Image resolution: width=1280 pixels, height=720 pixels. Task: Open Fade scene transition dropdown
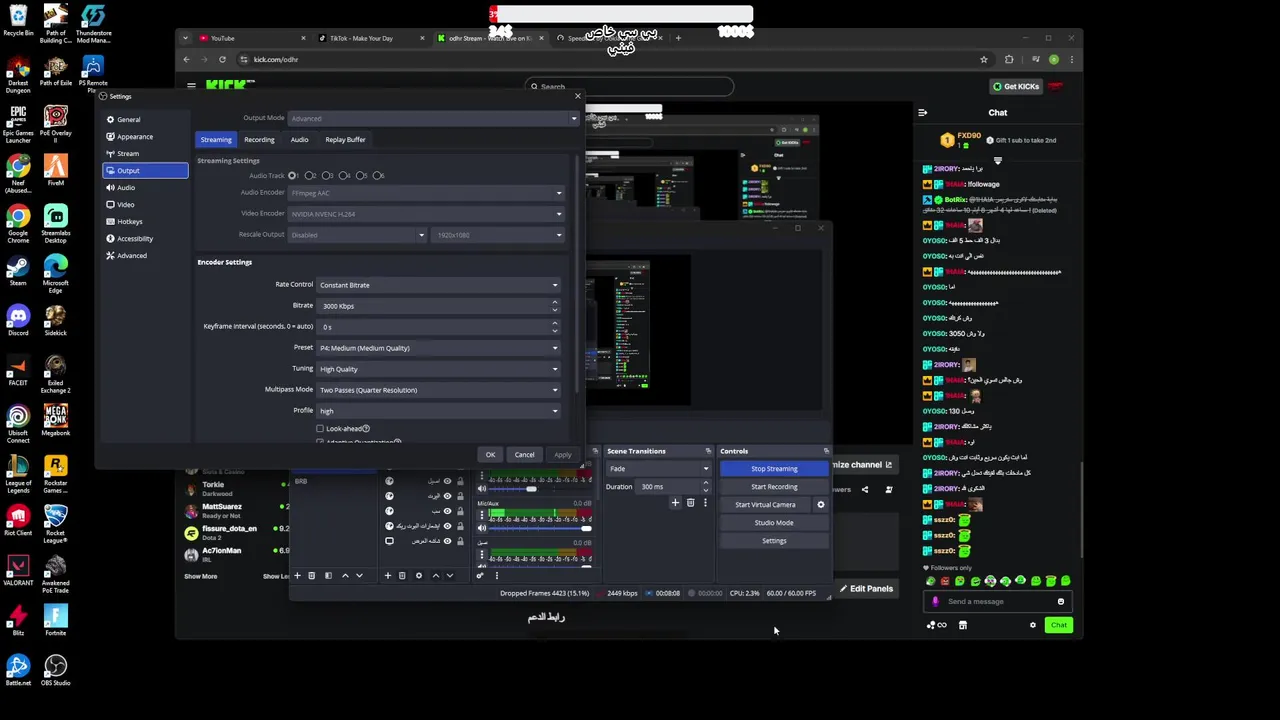point(658,468)
